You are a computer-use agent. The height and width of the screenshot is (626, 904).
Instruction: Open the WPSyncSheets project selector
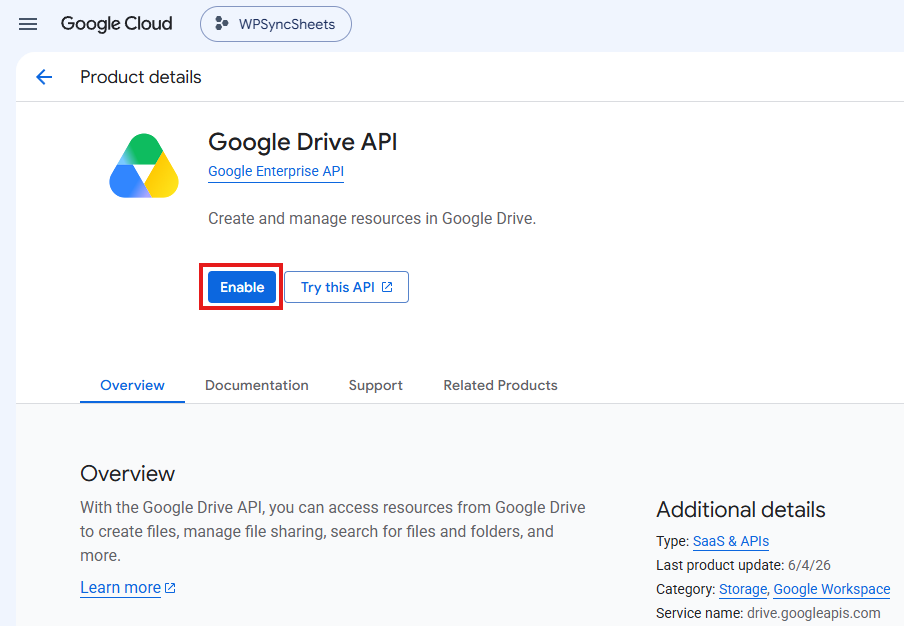[x=276, y=24]
